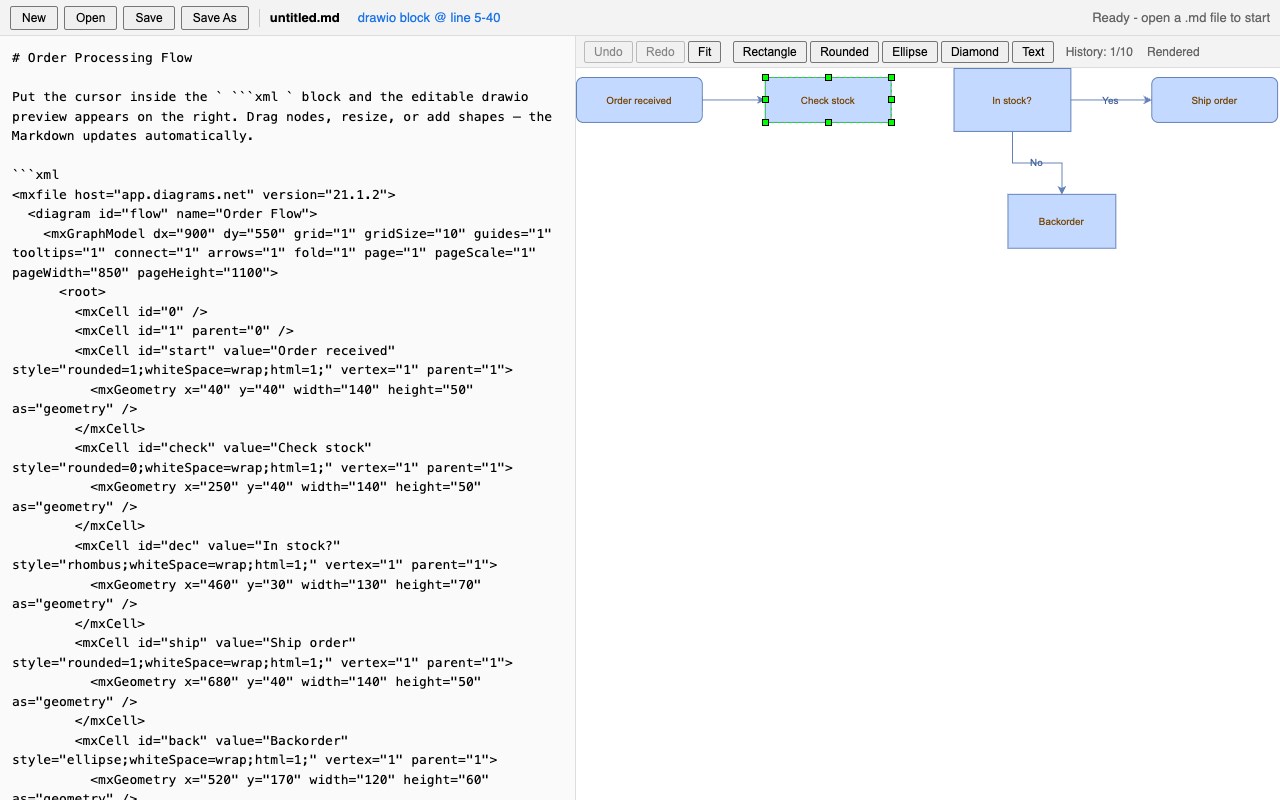Redo the diagram change
Screen dimensions: 1280x800
(x=660, y=52)
